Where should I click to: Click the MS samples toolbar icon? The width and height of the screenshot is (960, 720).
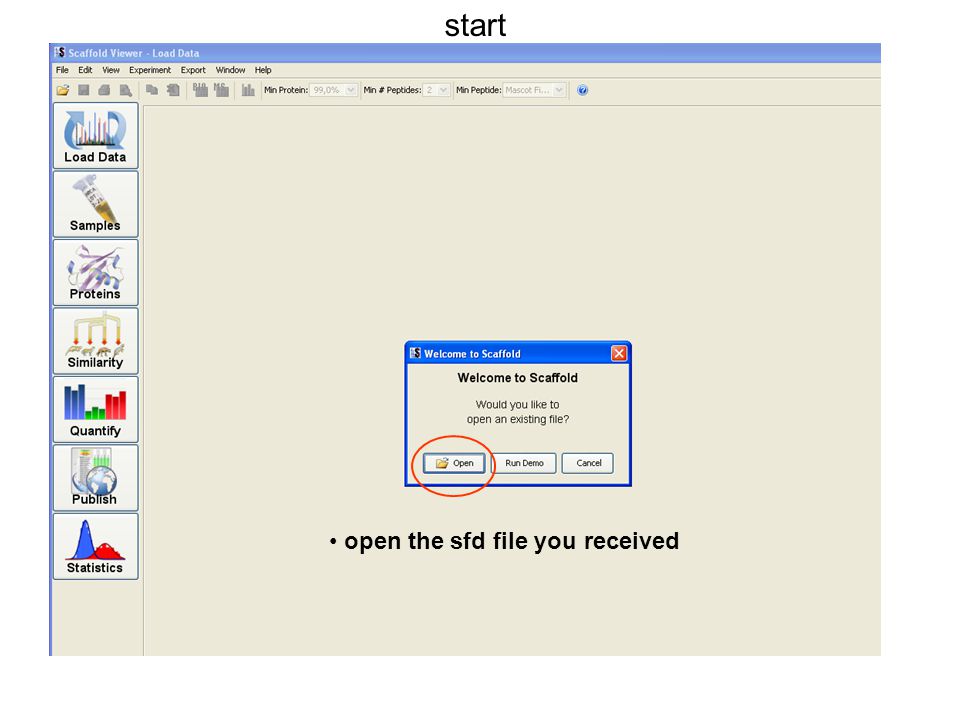[x=221, y=90]
